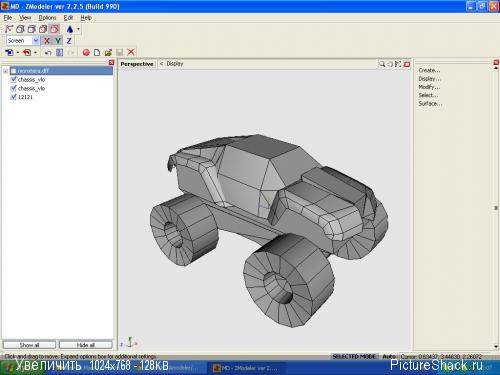Open the Screen axis-space combo box

23,41
